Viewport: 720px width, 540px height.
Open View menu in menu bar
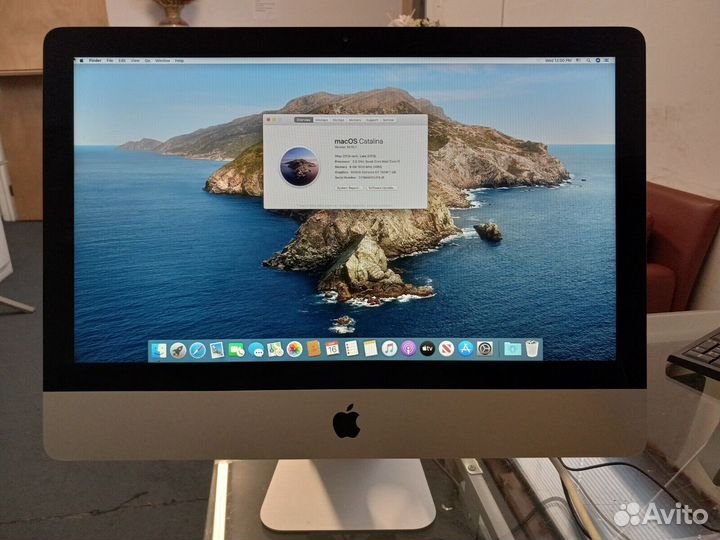[x=135, y=61]
